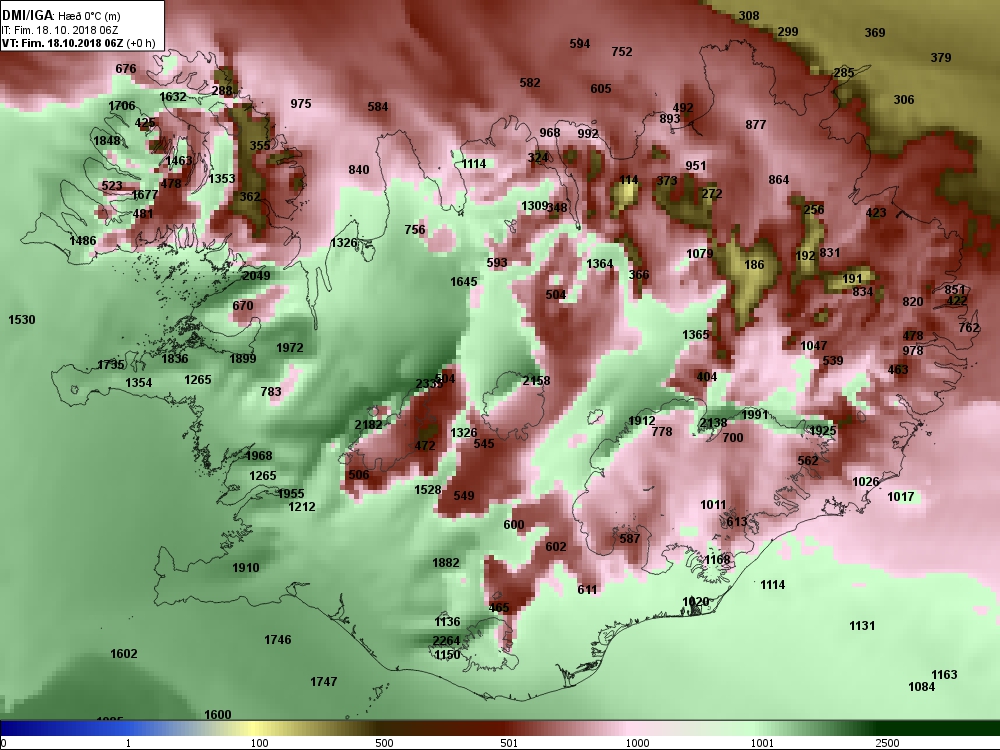This screenshot has height=750, width=1000.
Task: Click the map value 1746
Action: (277, 640)
